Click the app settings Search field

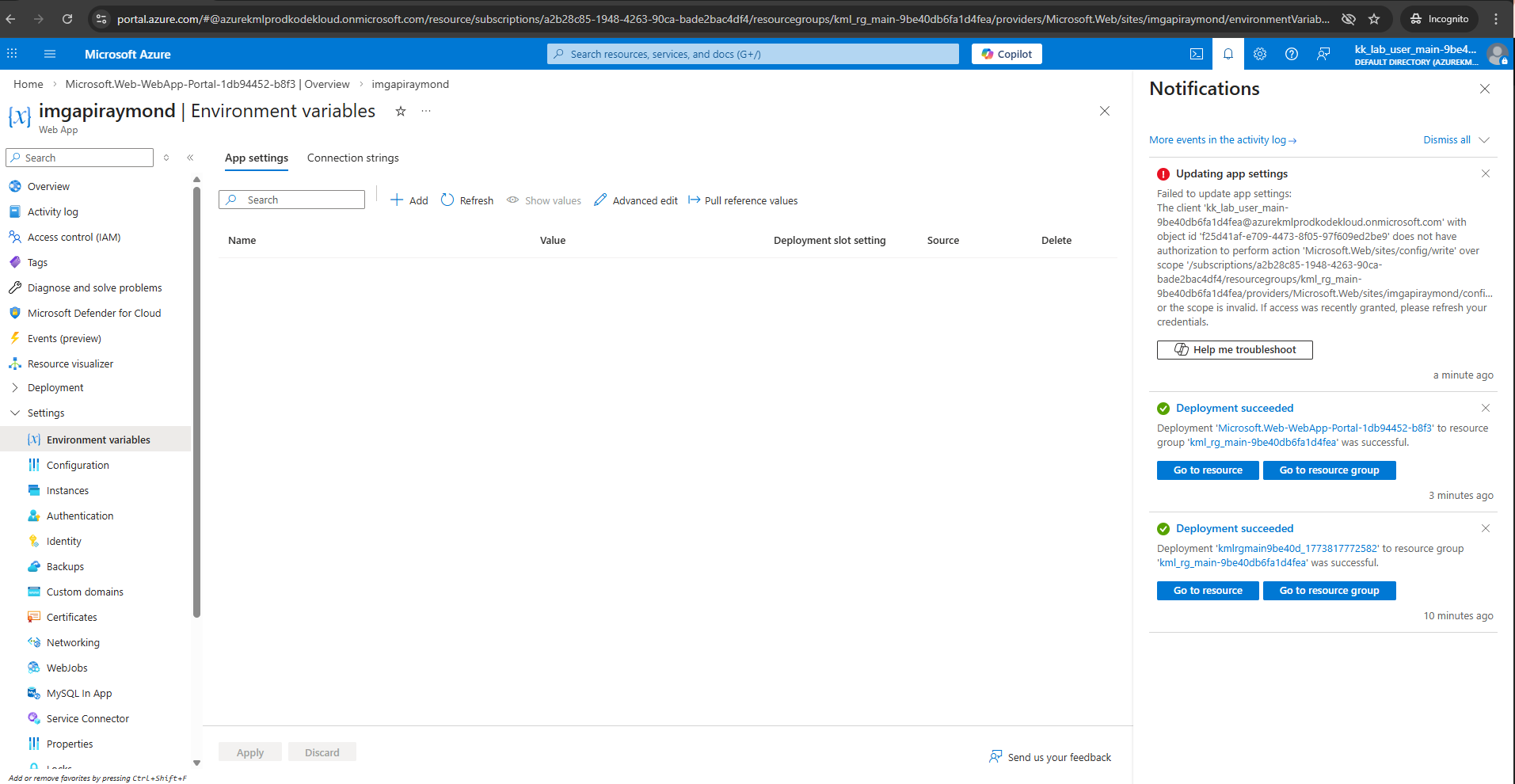(x=291, y=200)
